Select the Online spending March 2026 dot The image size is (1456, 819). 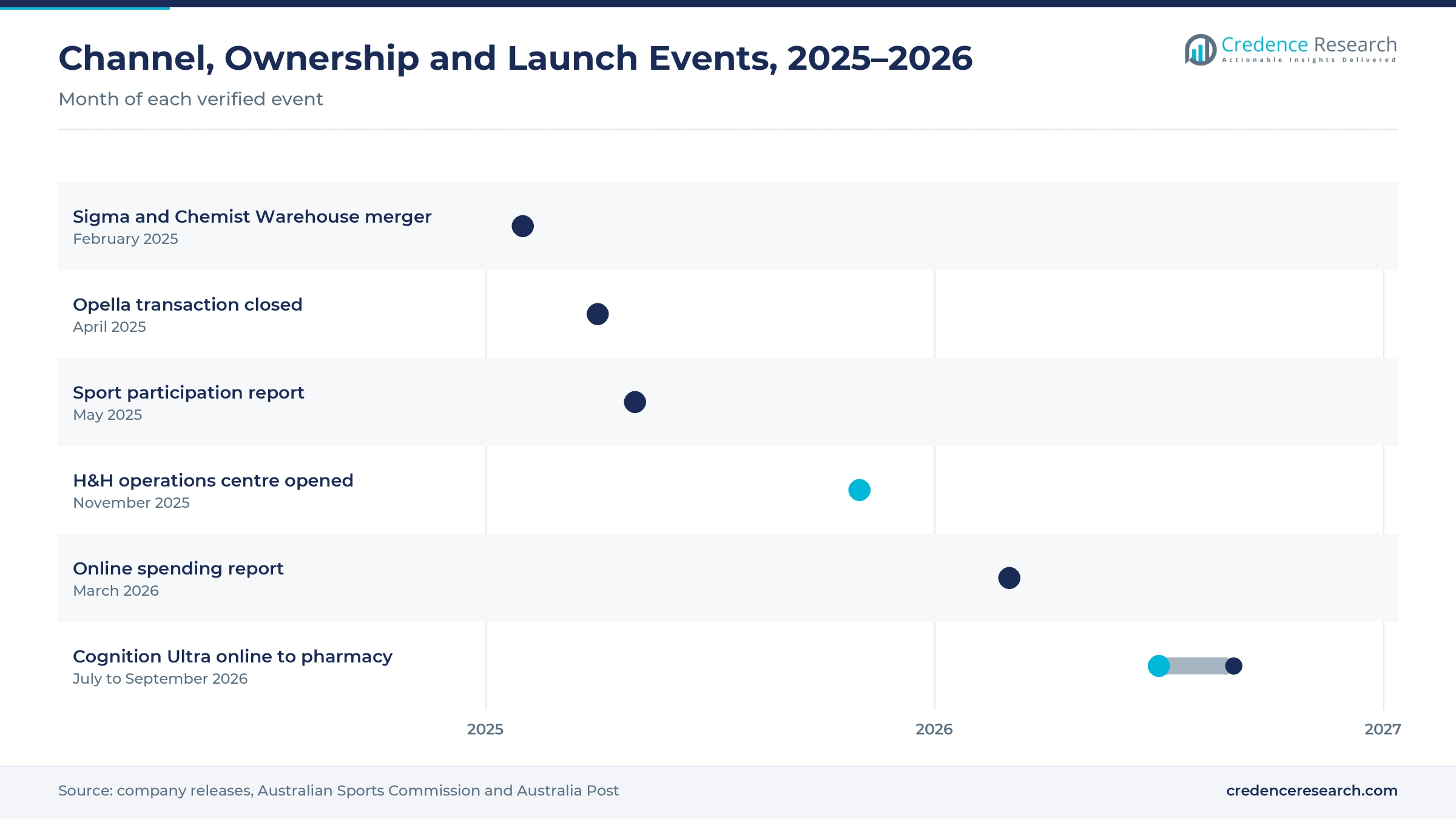pos(1009,578)
